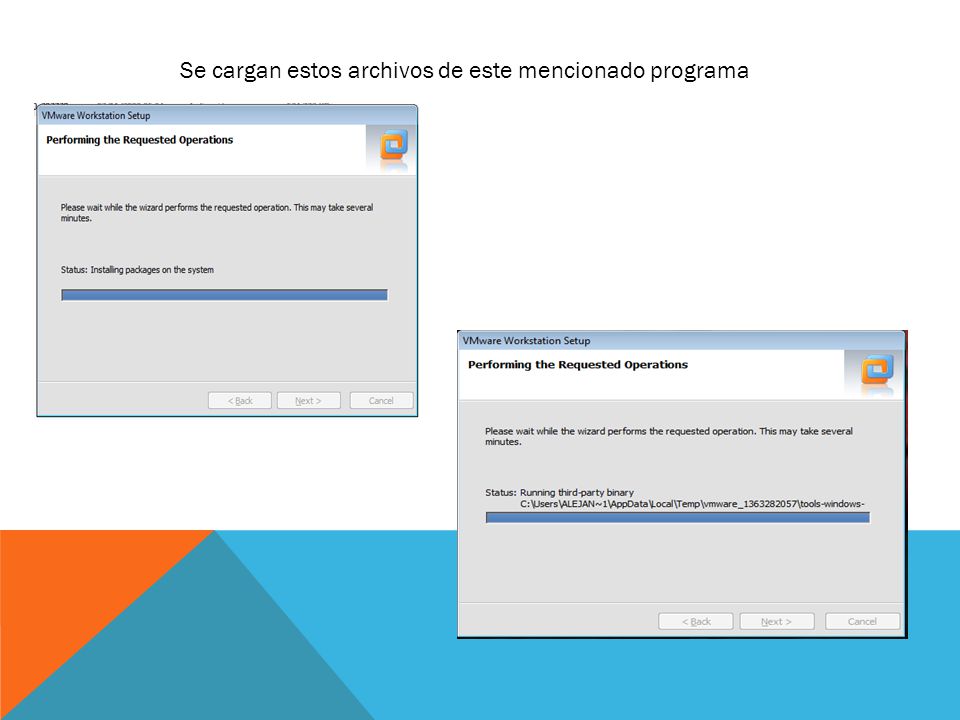Image resolution: width=960 pixels, height=720 pixels.
Task: Click Cancel button in the upper-left setup dialog
Action: 381,400
